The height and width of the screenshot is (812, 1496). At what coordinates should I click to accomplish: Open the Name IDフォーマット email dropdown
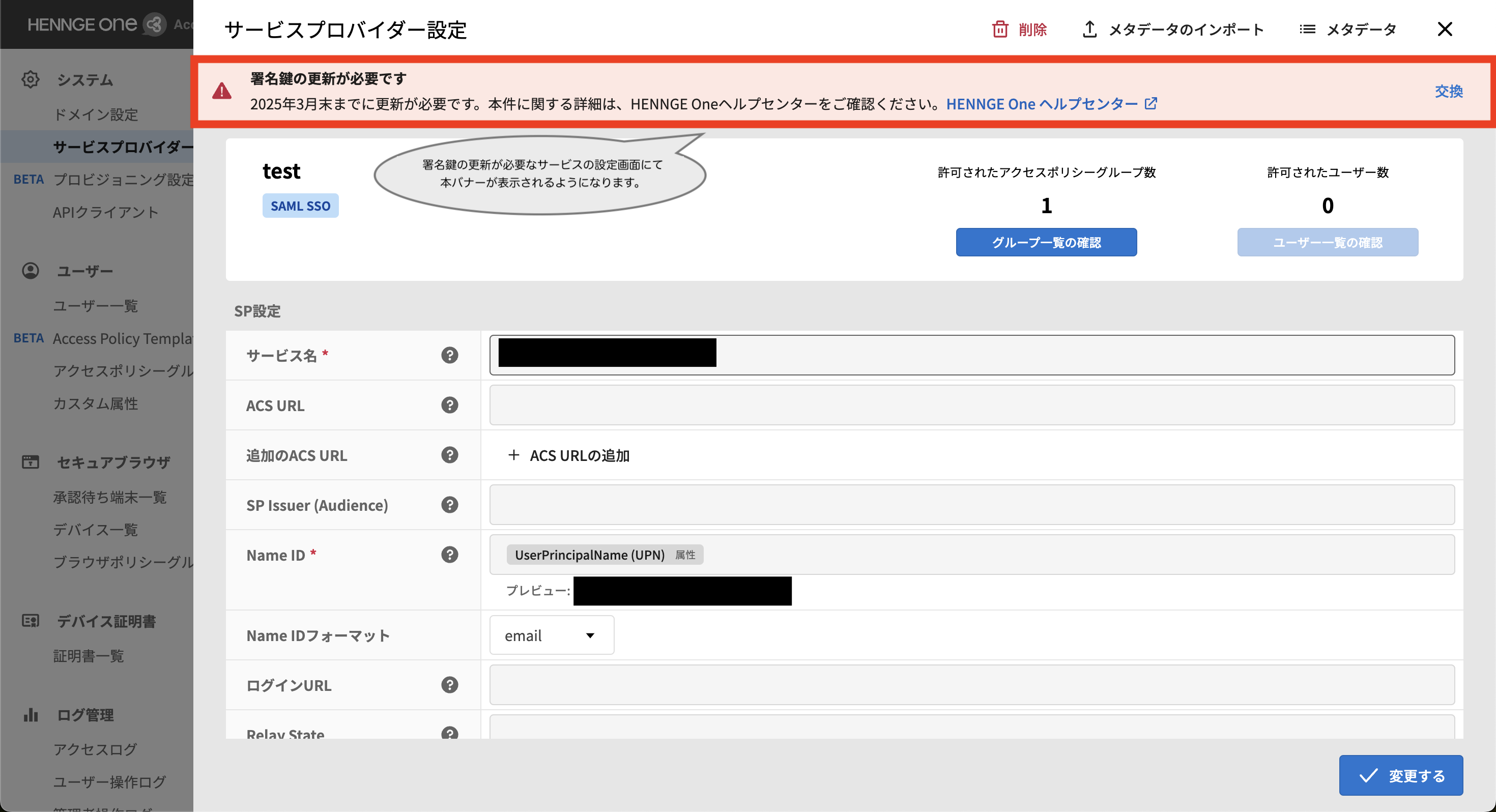pos(552,635)
